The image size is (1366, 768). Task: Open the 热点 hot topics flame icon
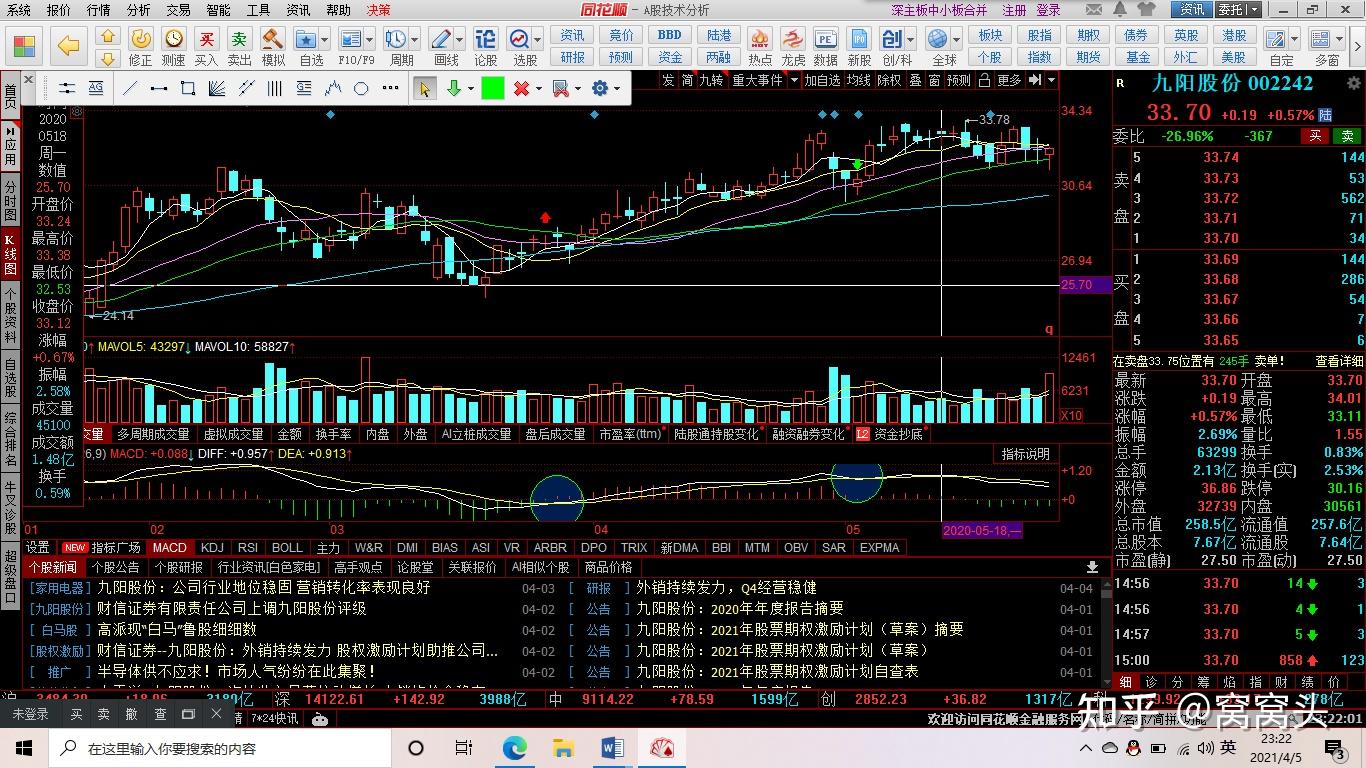coord(760,46)
